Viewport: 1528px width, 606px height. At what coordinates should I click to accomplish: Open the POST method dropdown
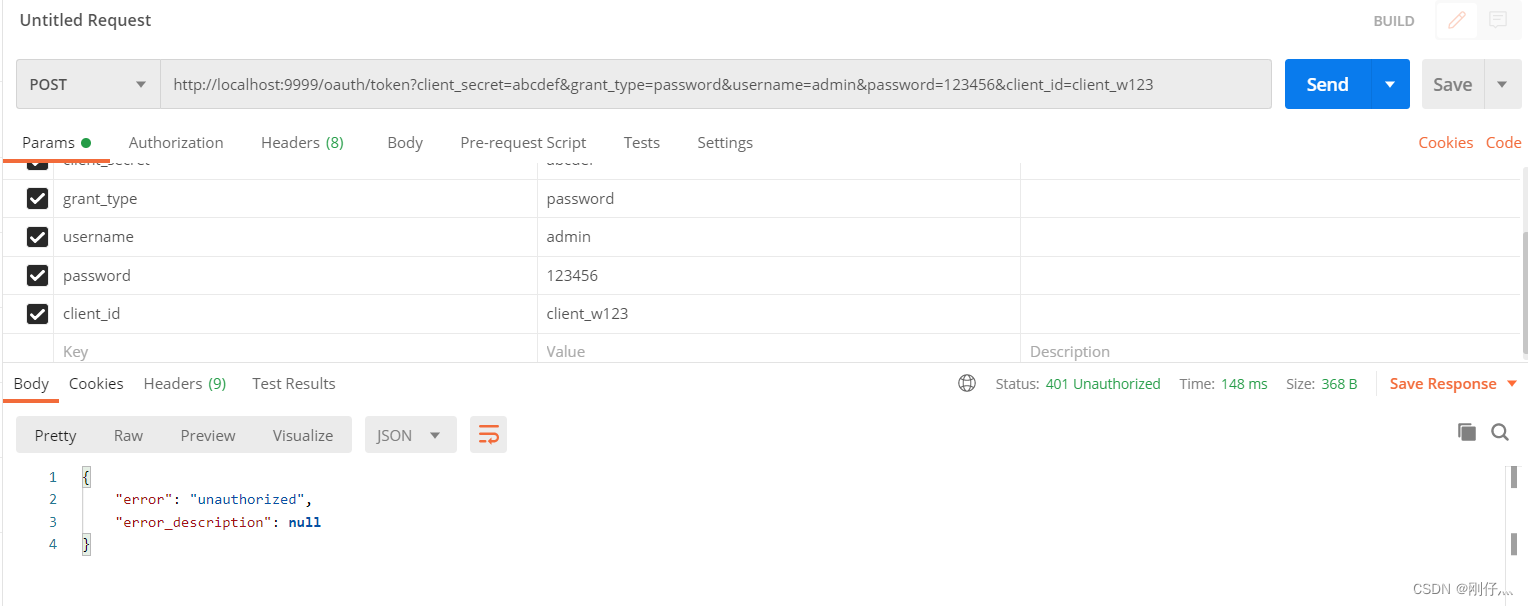pyautogui.click(x=88, y=84)
